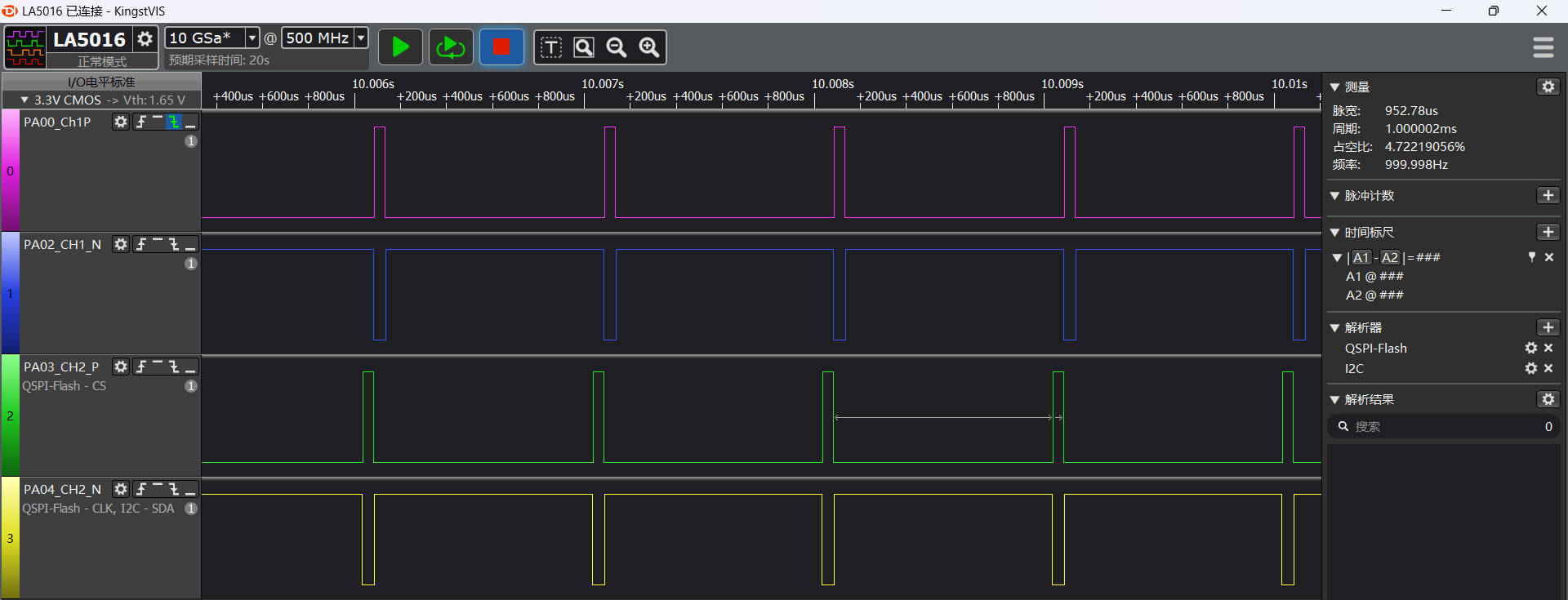Remove the I2C analyzer
Screen dimensions: 1568x600
pos(1548,368)
